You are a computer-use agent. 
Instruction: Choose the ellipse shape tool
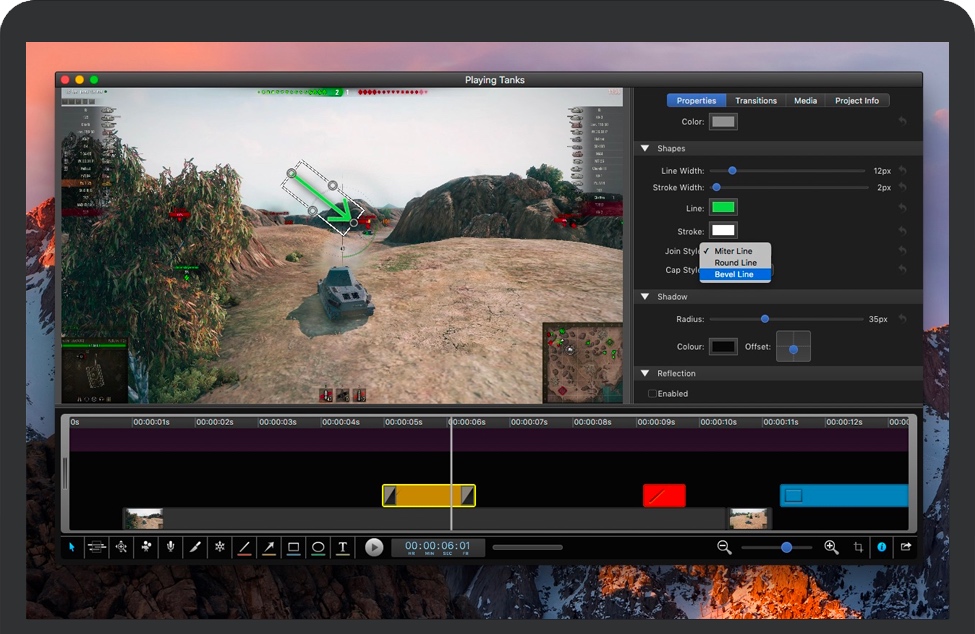(318, 547)
